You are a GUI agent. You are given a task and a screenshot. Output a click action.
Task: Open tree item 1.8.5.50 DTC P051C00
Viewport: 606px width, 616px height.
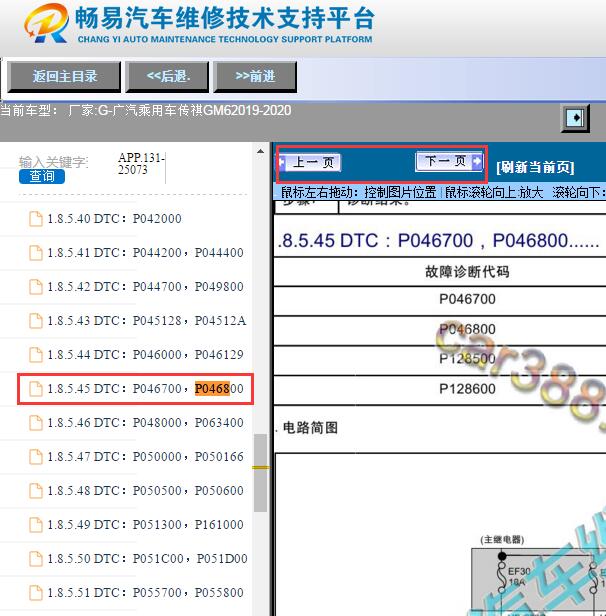(147, 559)
